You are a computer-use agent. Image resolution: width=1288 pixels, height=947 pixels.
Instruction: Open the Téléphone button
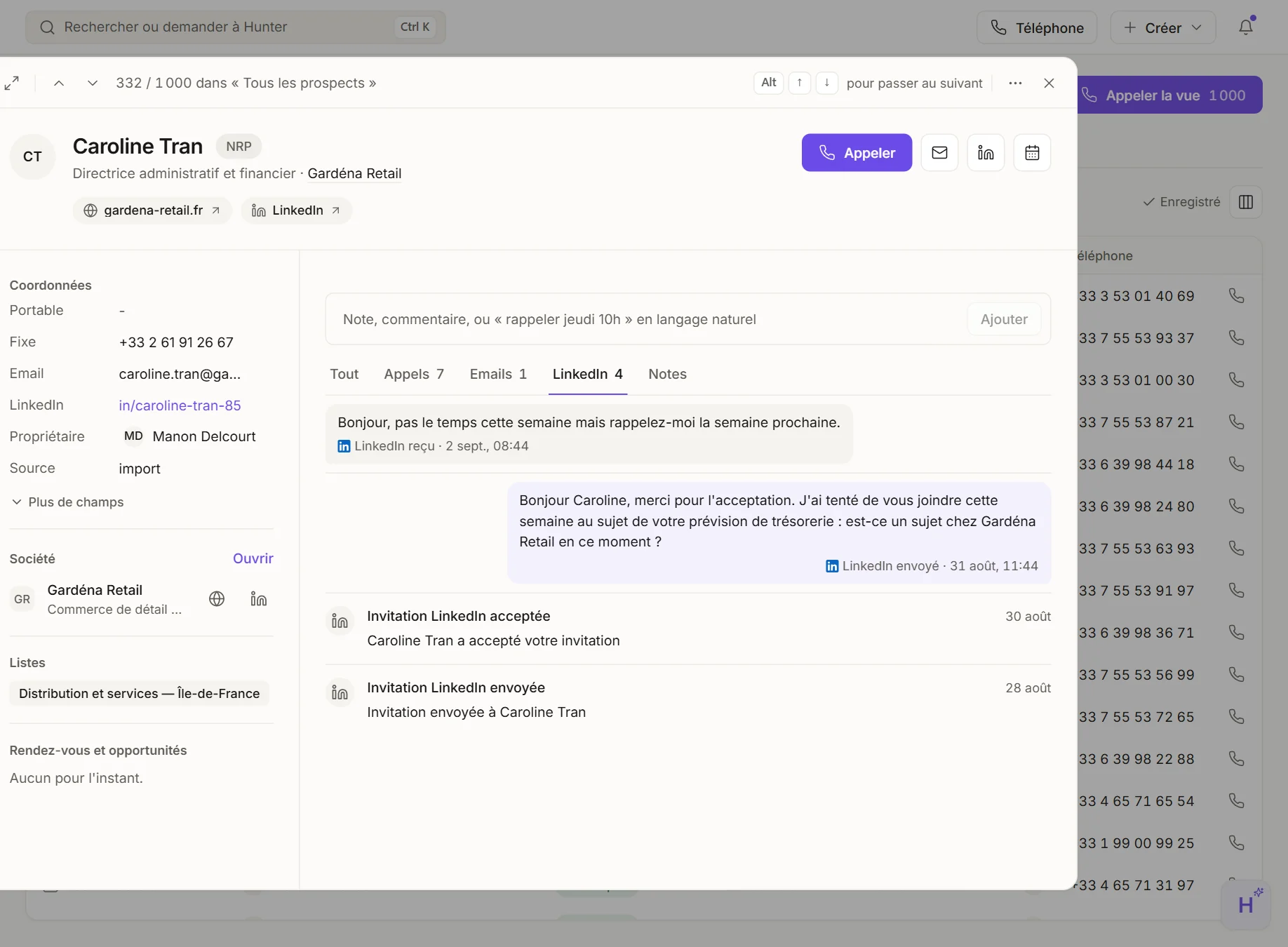pos(1037,28)
